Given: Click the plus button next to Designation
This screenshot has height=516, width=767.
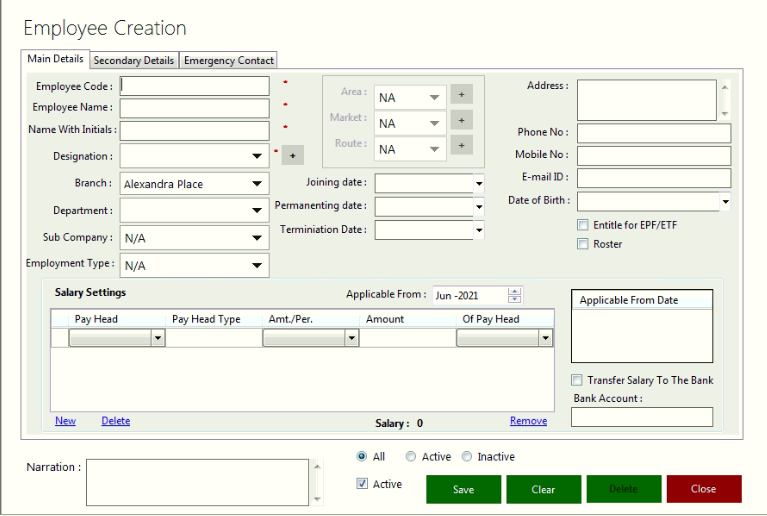Looking at the screenshot, I should pyautogui.click(x=292, y=155).
